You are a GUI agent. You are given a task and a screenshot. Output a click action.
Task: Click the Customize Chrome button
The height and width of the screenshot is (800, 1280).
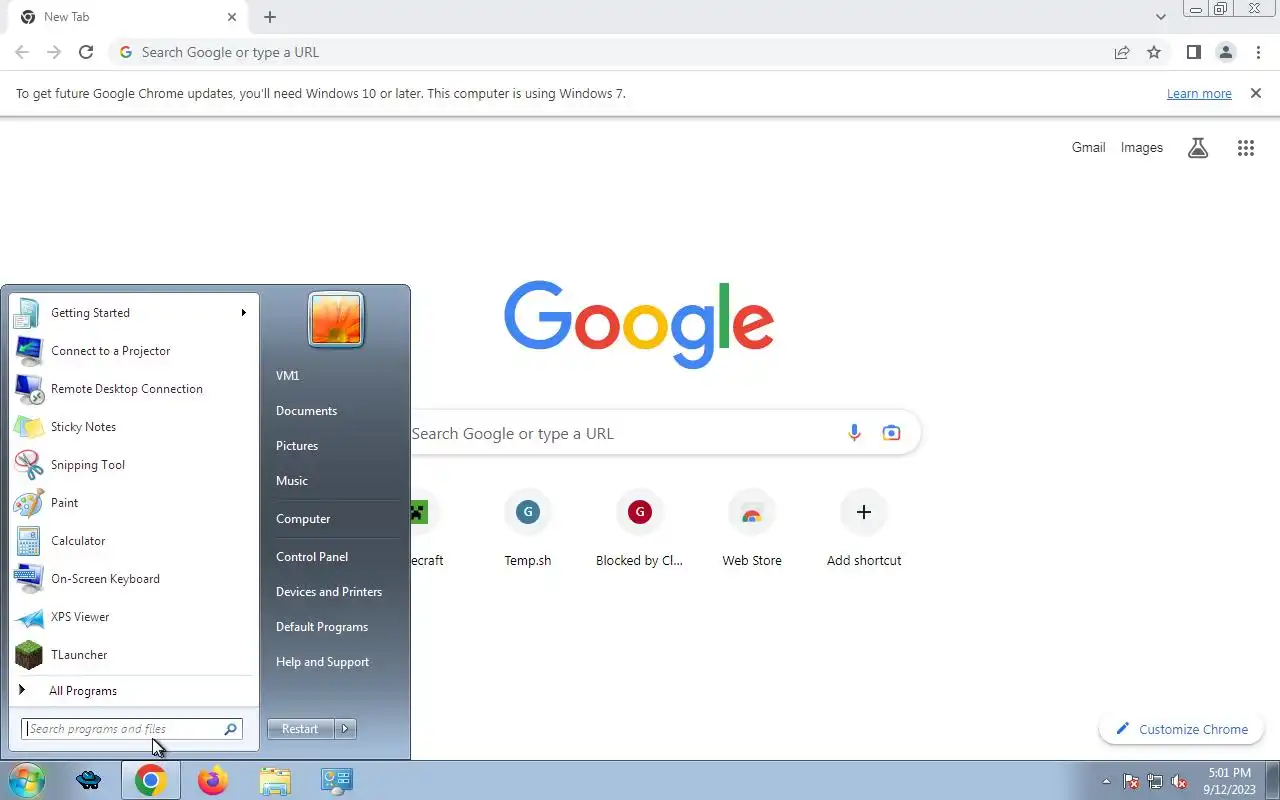point(1181,729)
